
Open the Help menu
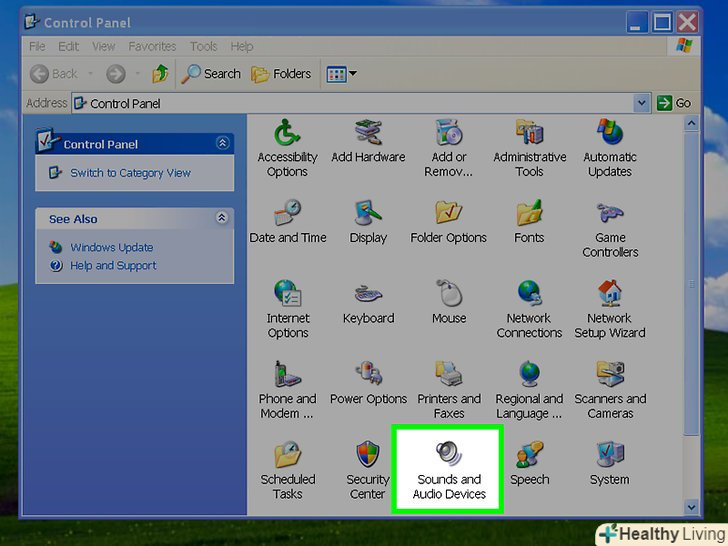point(242,46)
